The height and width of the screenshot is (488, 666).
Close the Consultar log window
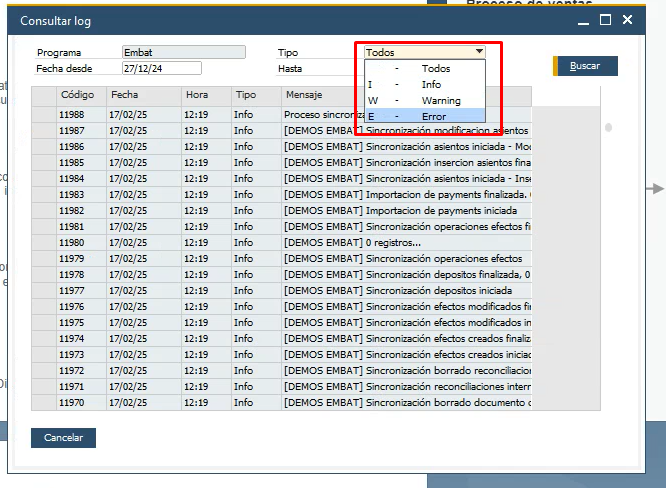tap(627, 20)
